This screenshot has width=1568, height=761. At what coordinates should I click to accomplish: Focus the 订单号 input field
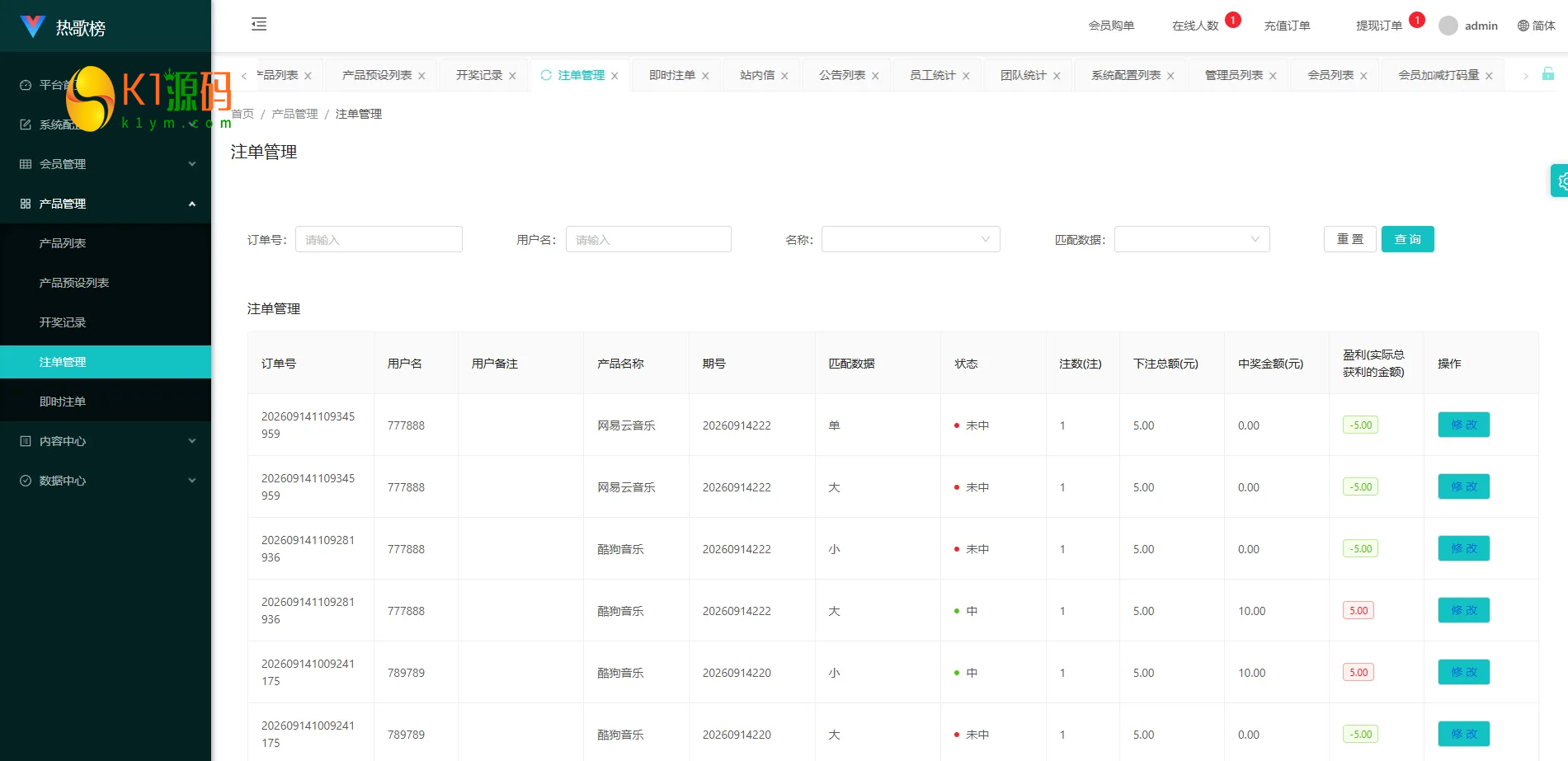(x=379, y=239)
